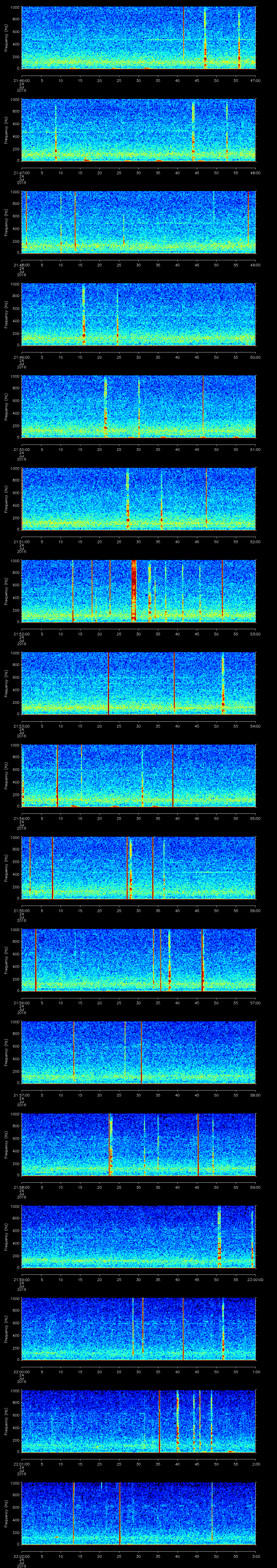The image size is (277, 1568).
Task: Click the '21:57:00' start time label
Action: (x=21, y=1095)
